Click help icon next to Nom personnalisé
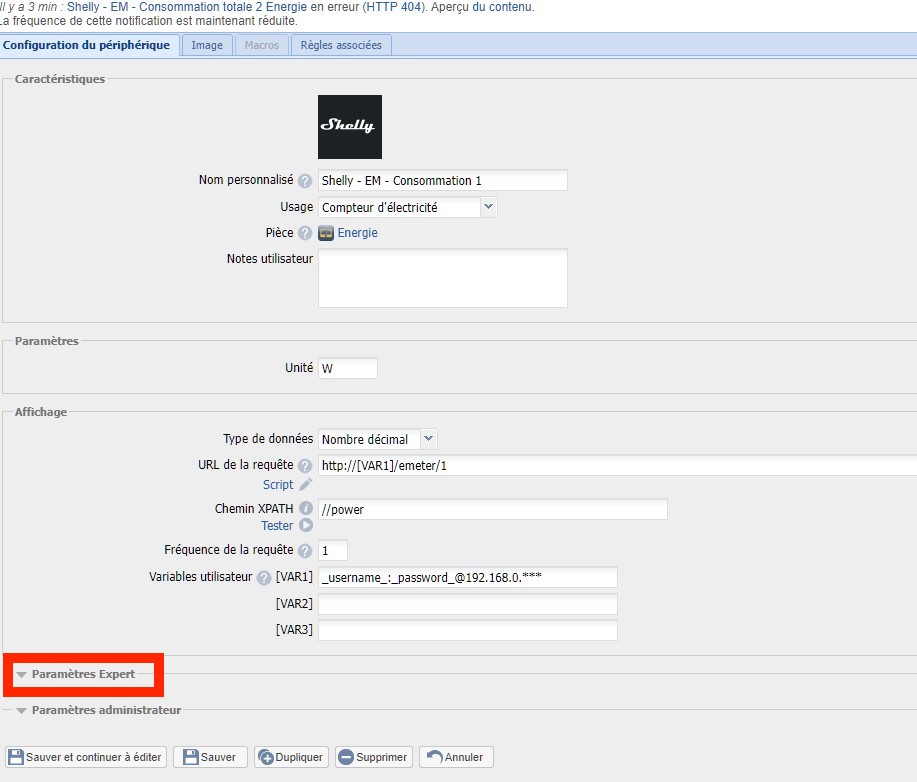This screenshot has width=917, height=782. 305,181
